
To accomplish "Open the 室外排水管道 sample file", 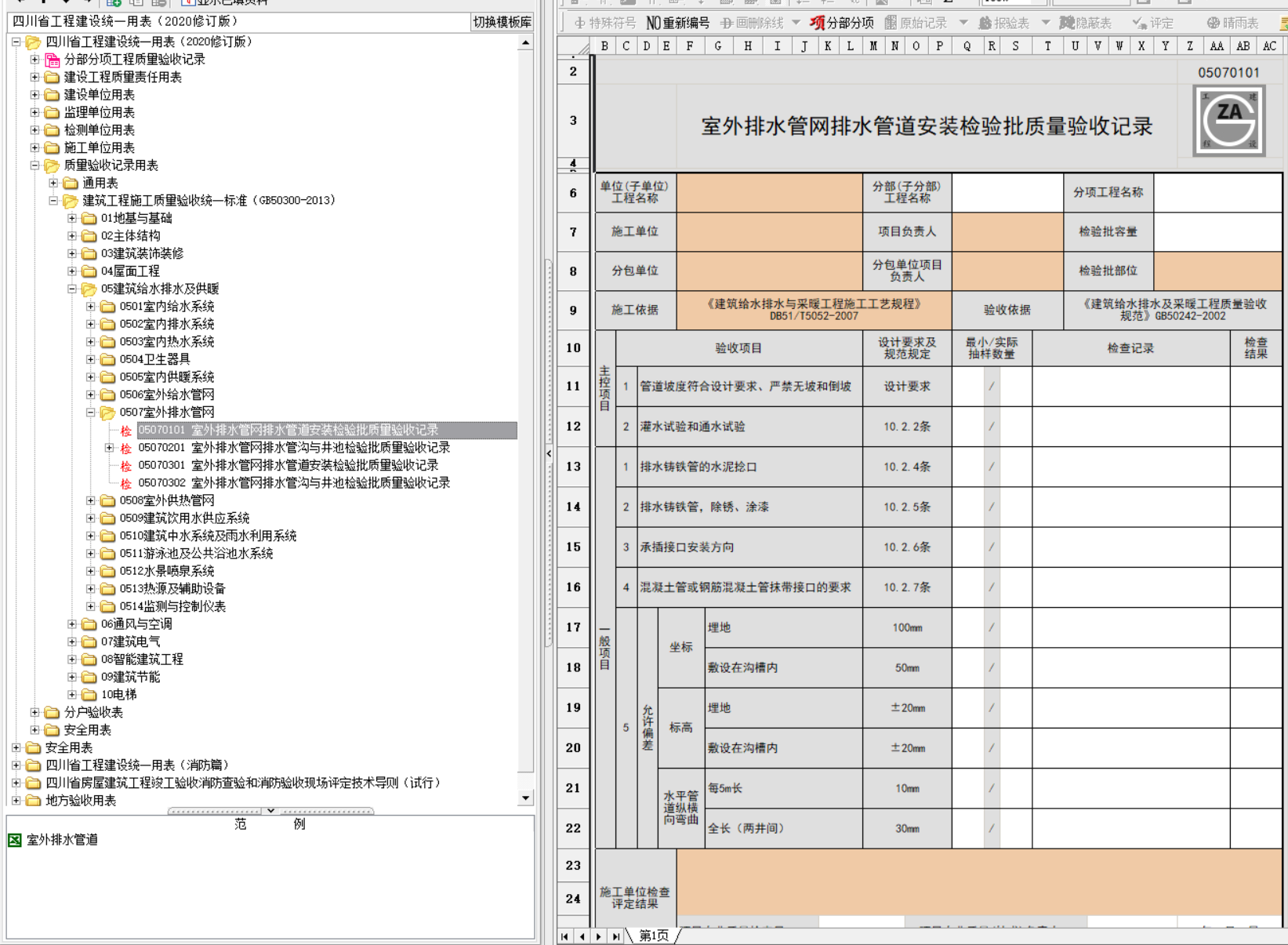I will [62, 840].
